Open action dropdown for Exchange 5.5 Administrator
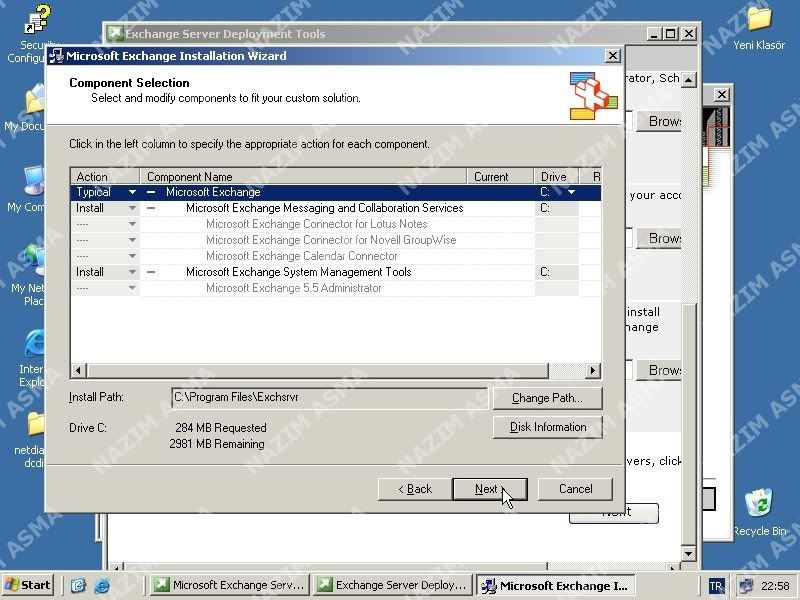800x600 pixels. 132,288
